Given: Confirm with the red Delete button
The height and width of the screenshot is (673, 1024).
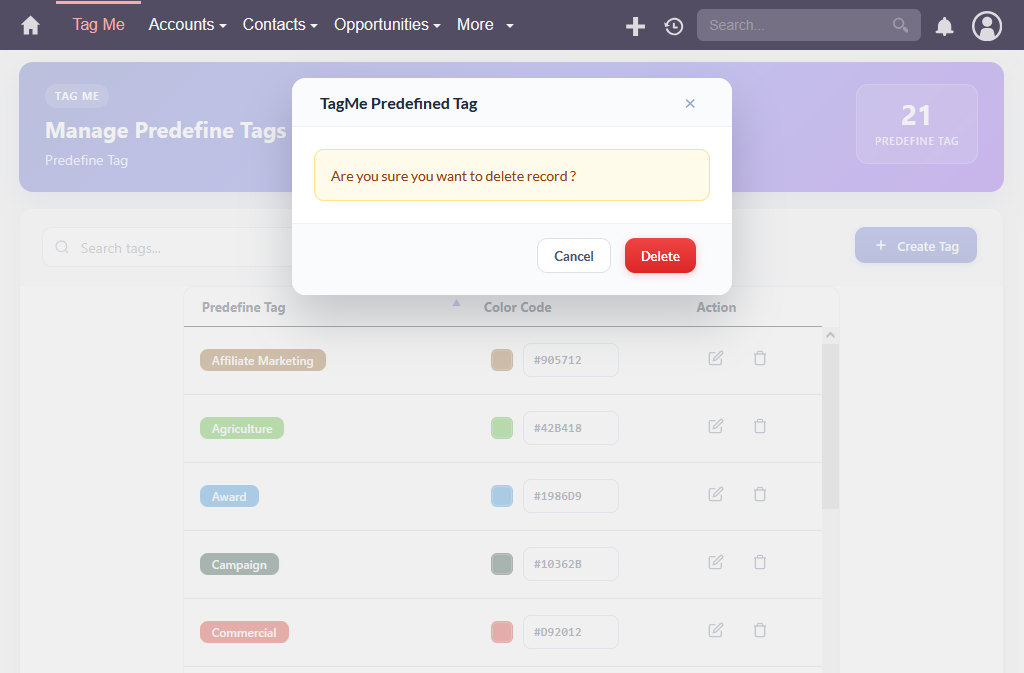Looking at the screenshot, I should [660, 256].
